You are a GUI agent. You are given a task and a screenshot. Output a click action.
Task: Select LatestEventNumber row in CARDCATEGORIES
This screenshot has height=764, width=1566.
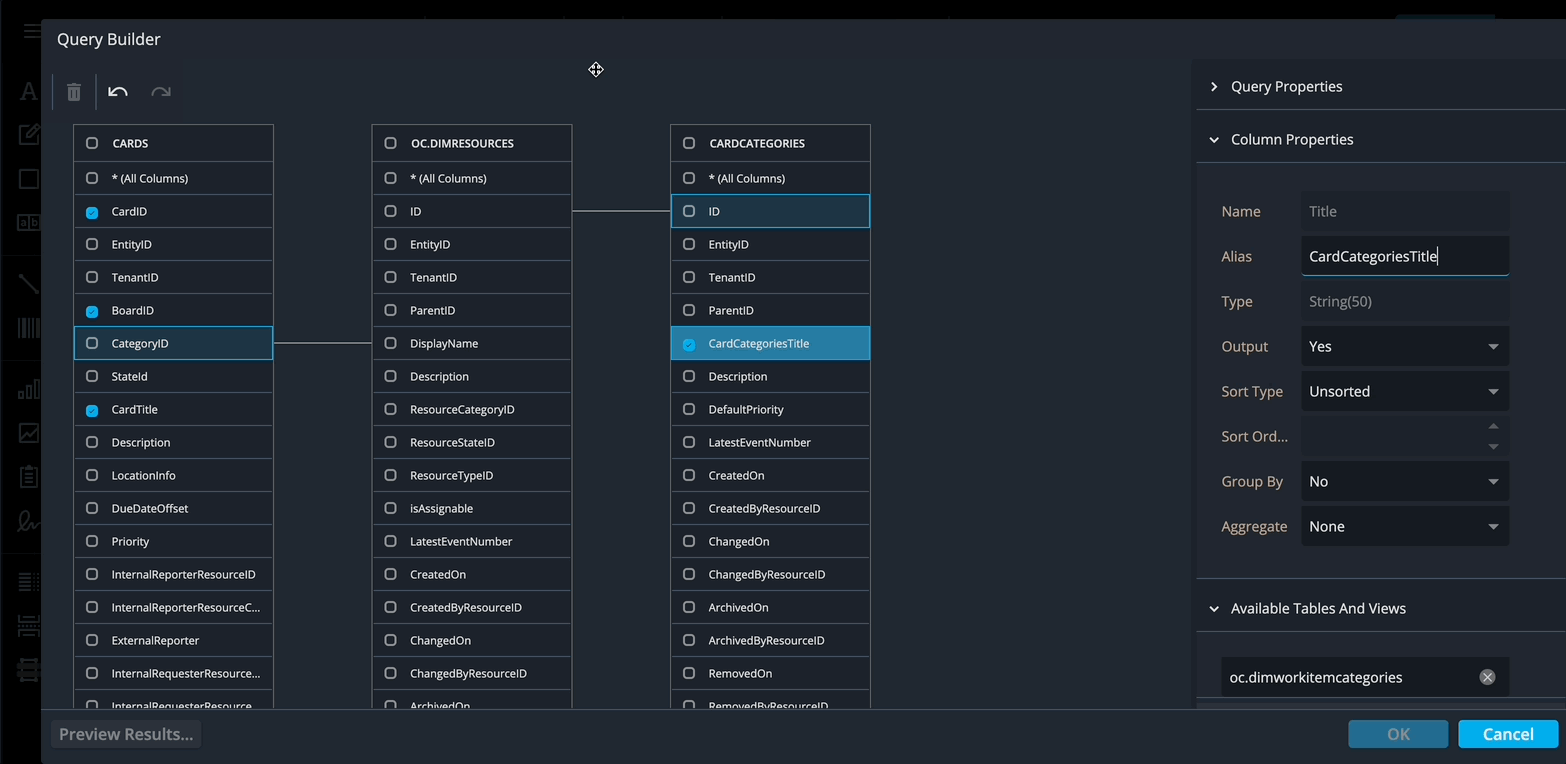770,442
